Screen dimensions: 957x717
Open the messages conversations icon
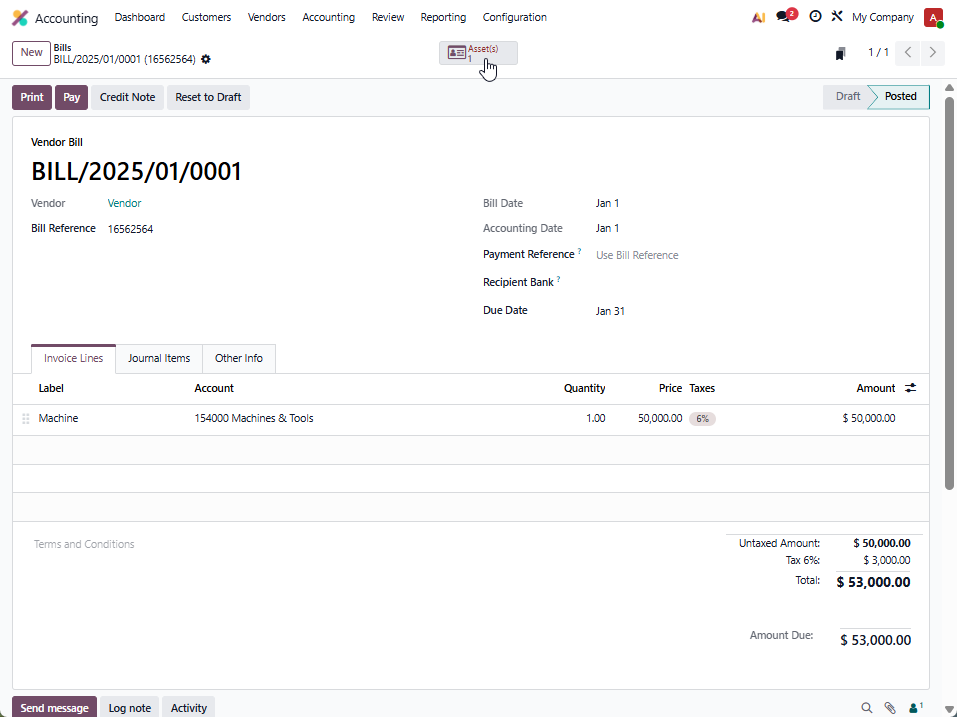784,17
